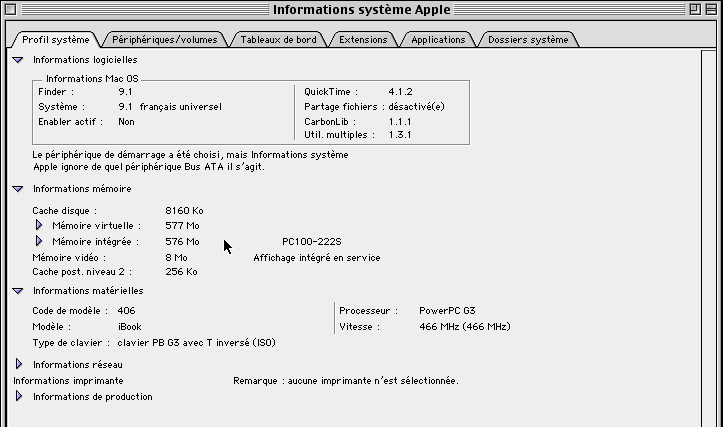723x427 pixels.
Task: Switch to the Profil système tab
Action: click(x=55, y=40)
